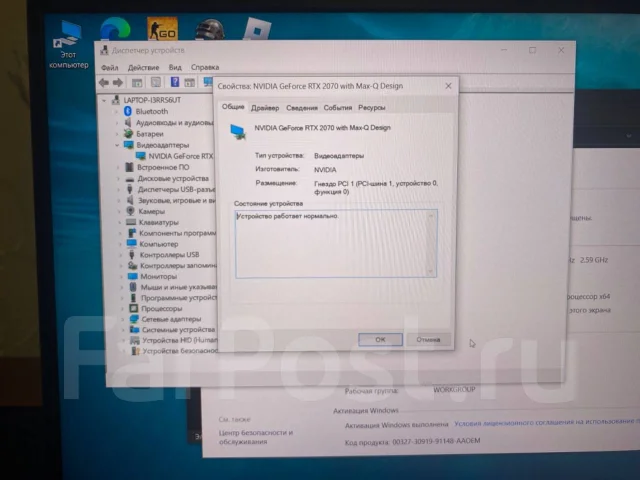This screenshot has width=640, height=480.
Task: Select the Bluetooth icon in device tree
Action: [128, 111]
